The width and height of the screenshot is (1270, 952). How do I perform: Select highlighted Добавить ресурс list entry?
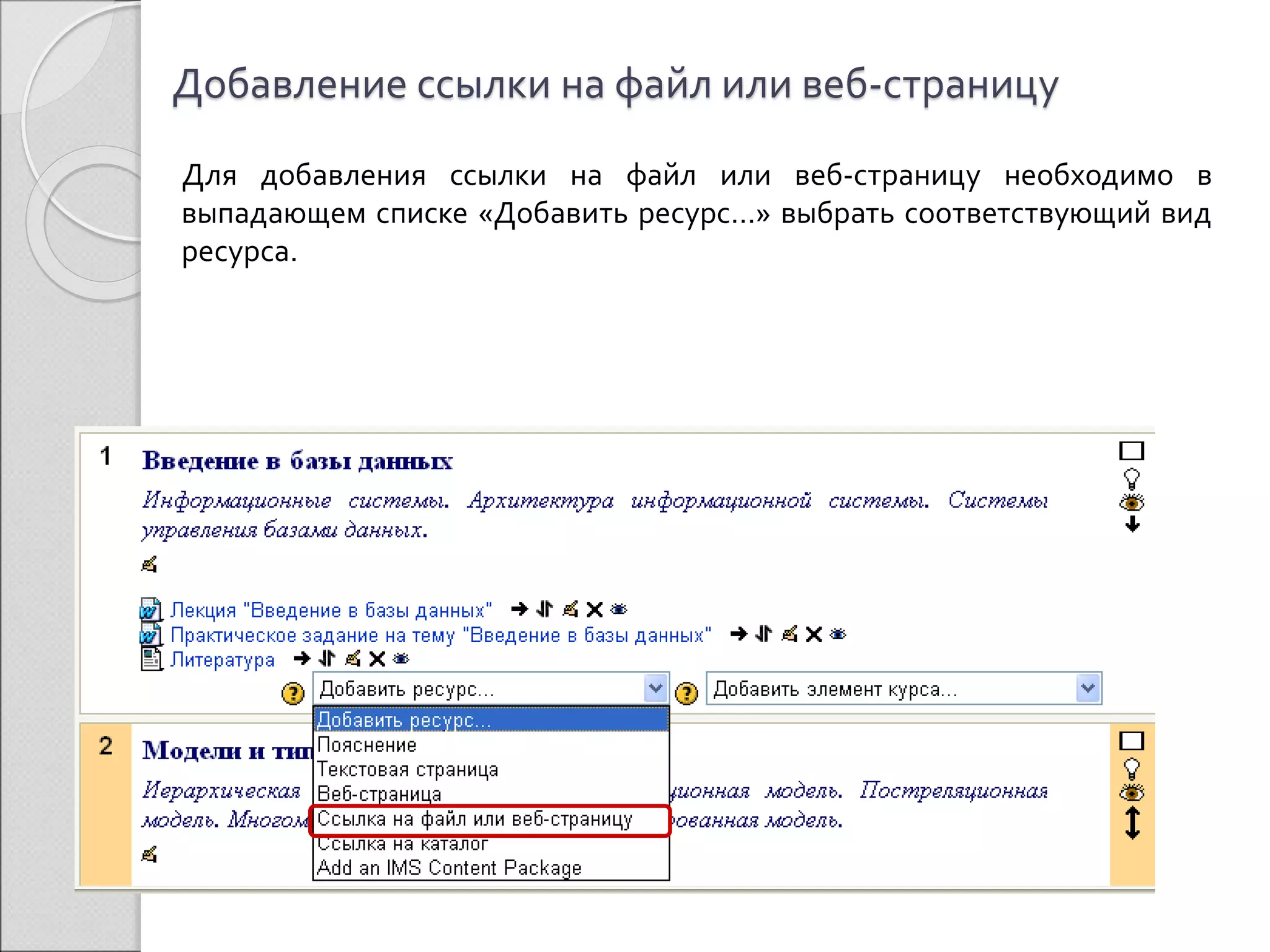click(491, 720)
